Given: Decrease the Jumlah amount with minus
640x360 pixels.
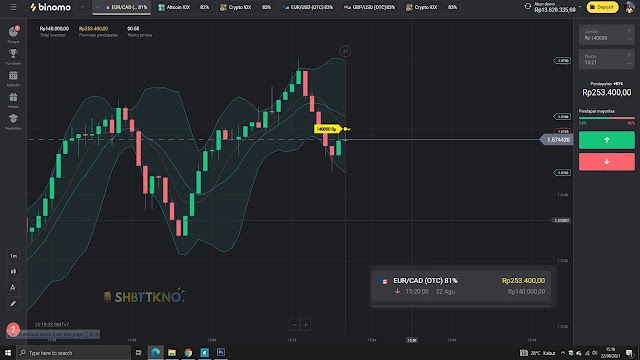Looking at the screenshot, I should [x=629, y=39].
